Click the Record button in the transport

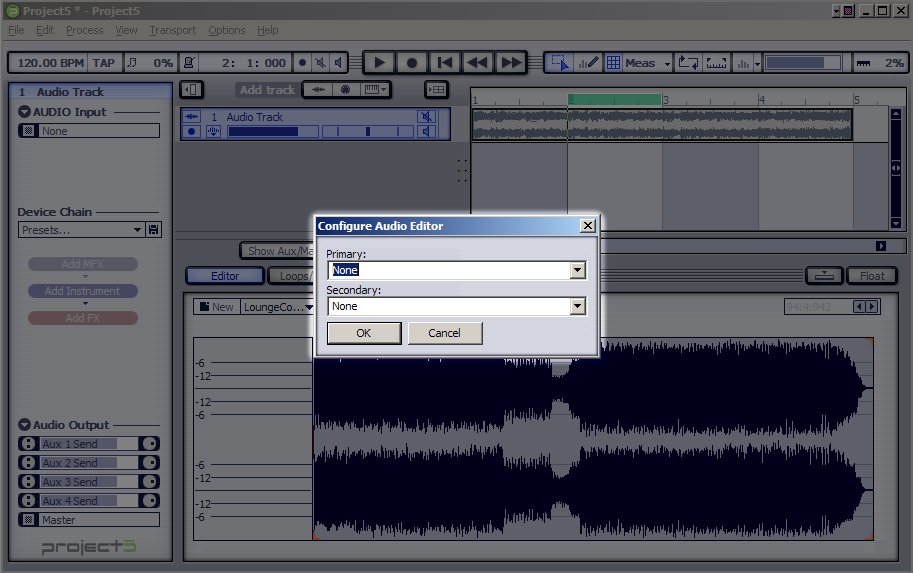[412, 62]
